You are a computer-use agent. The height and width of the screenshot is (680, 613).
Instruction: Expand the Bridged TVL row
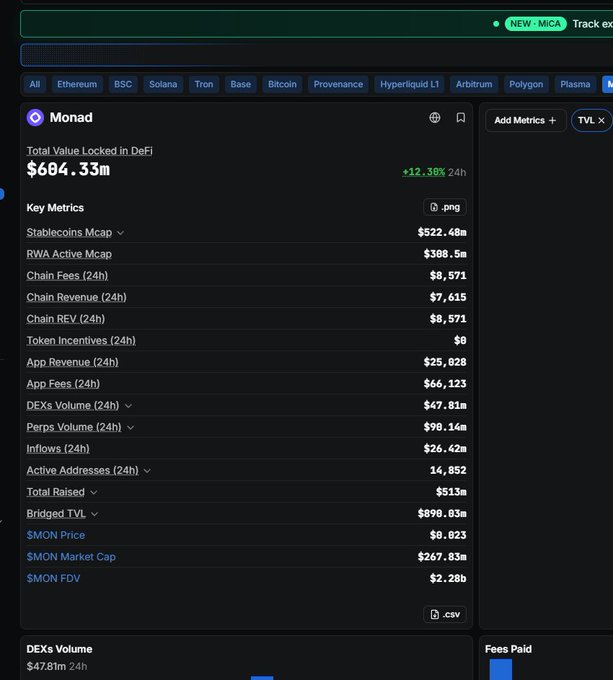(95, 514)
